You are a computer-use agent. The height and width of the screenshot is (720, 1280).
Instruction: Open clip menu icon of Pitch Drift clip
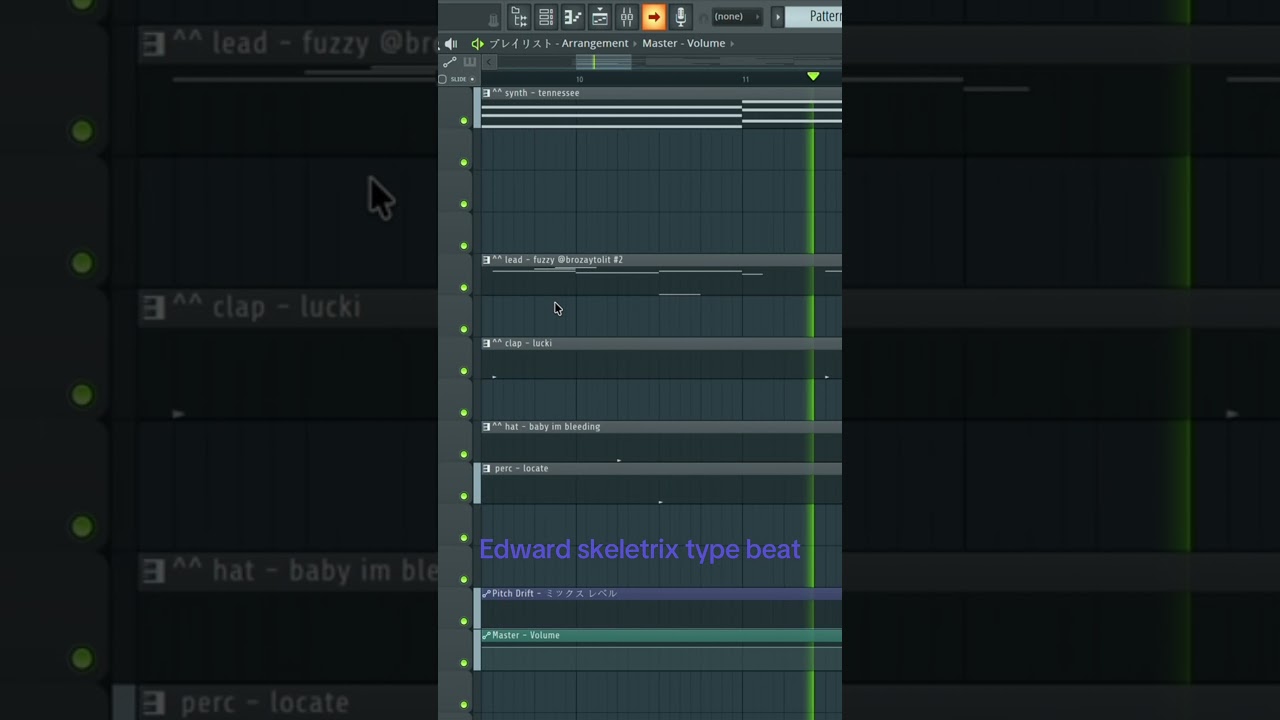tap(487, 594)
